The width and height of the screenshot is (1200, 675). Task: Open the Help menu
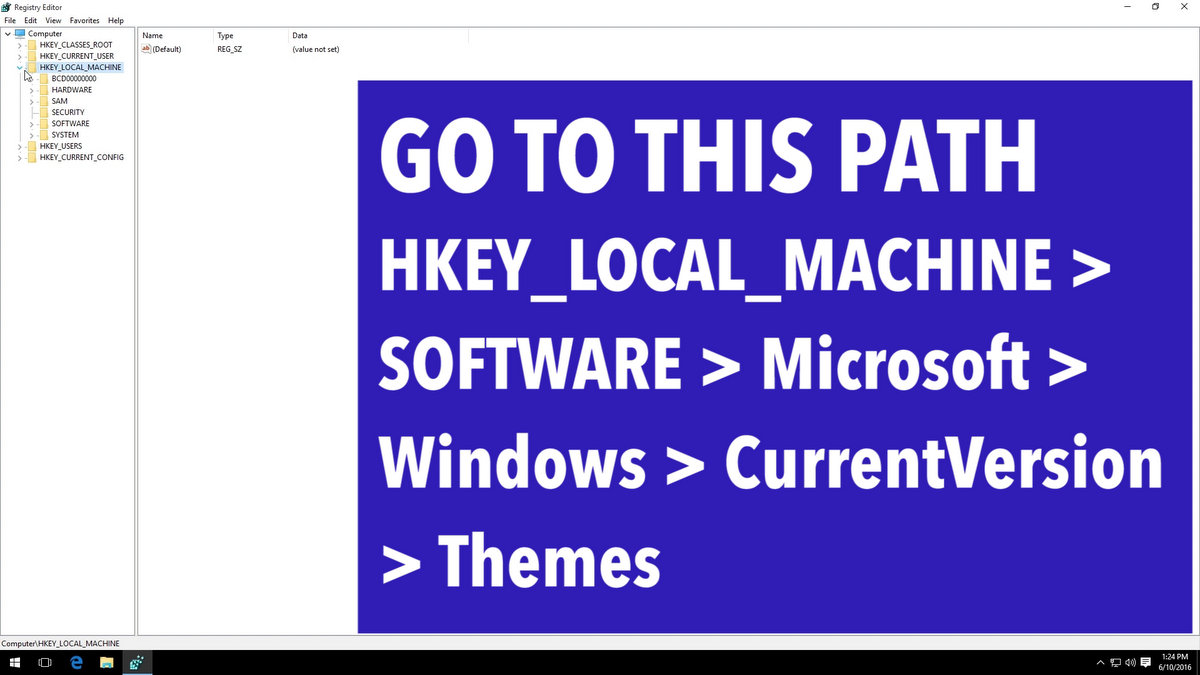pos(116,20)
